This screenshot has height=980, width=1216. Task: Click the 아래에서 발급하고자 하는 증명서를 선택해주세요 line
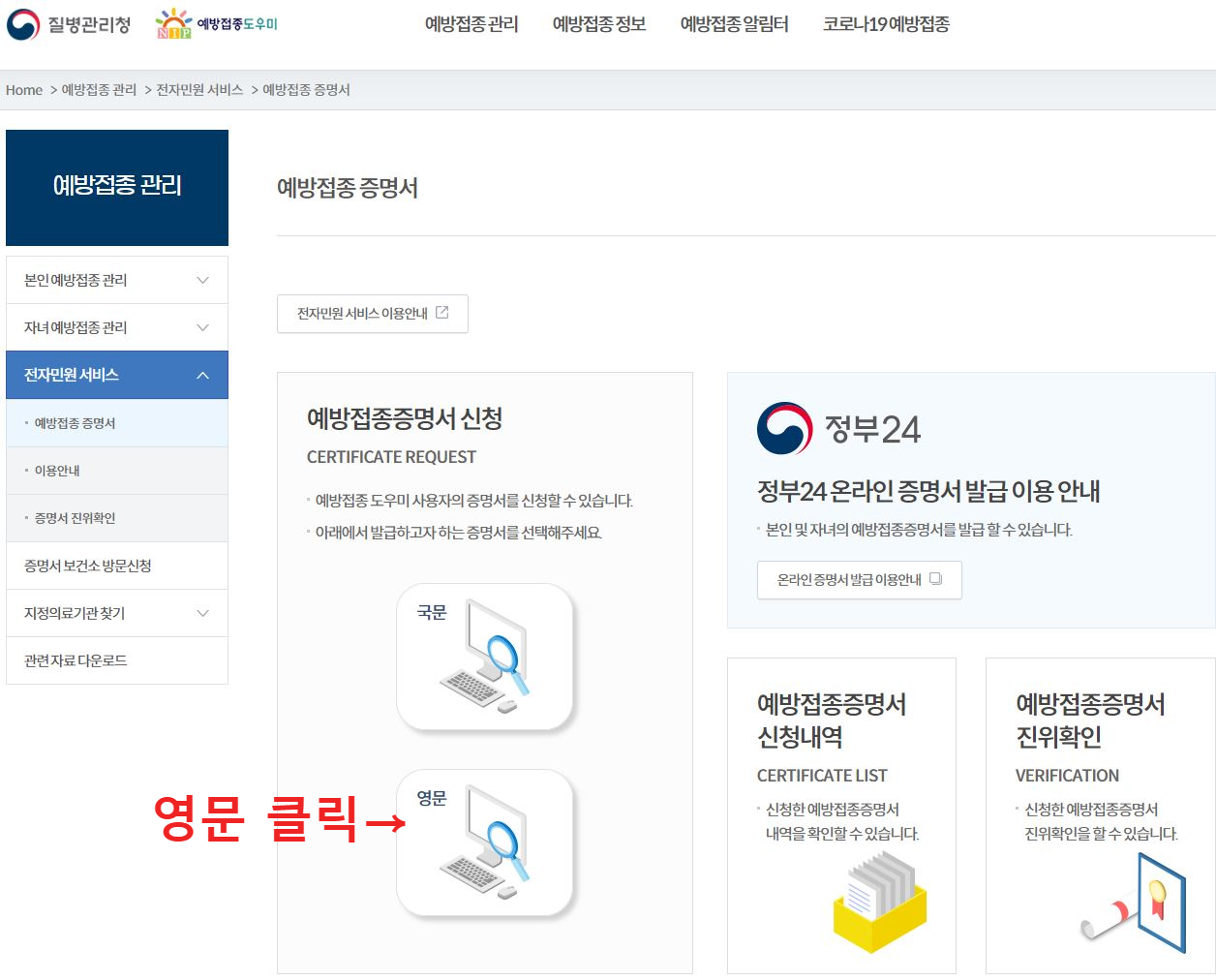(459, 533)
